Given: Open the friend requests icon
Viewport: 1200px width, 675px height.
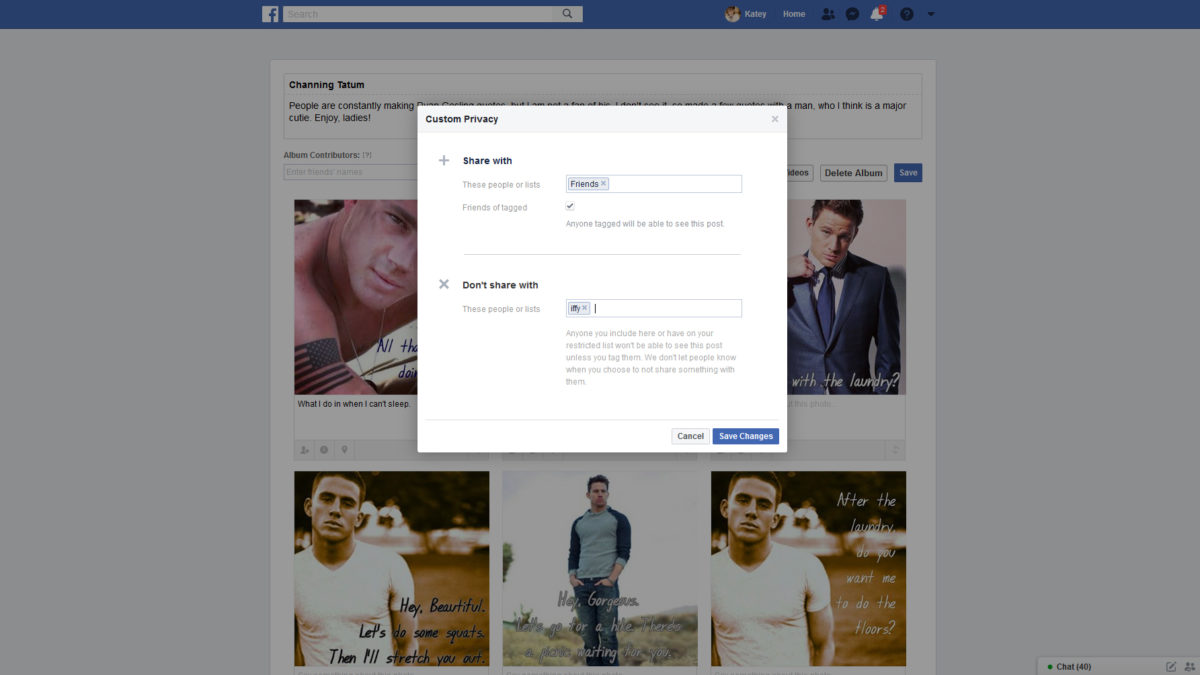Looking at the screenshot, I should [x=828, y=14].
